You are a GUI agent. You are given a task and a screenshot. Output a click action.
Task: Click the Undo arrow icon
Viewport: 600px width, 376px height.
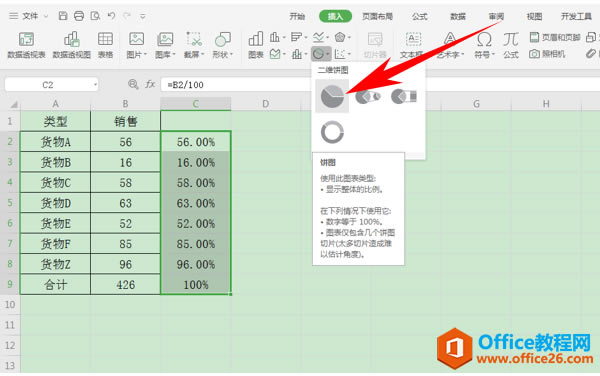pyautogui.click(x=111, y=16)
